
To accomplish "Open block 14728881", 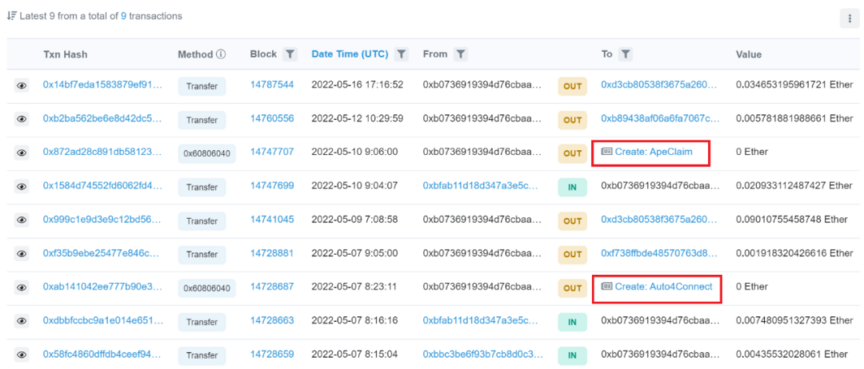I will tap(272, 253).
